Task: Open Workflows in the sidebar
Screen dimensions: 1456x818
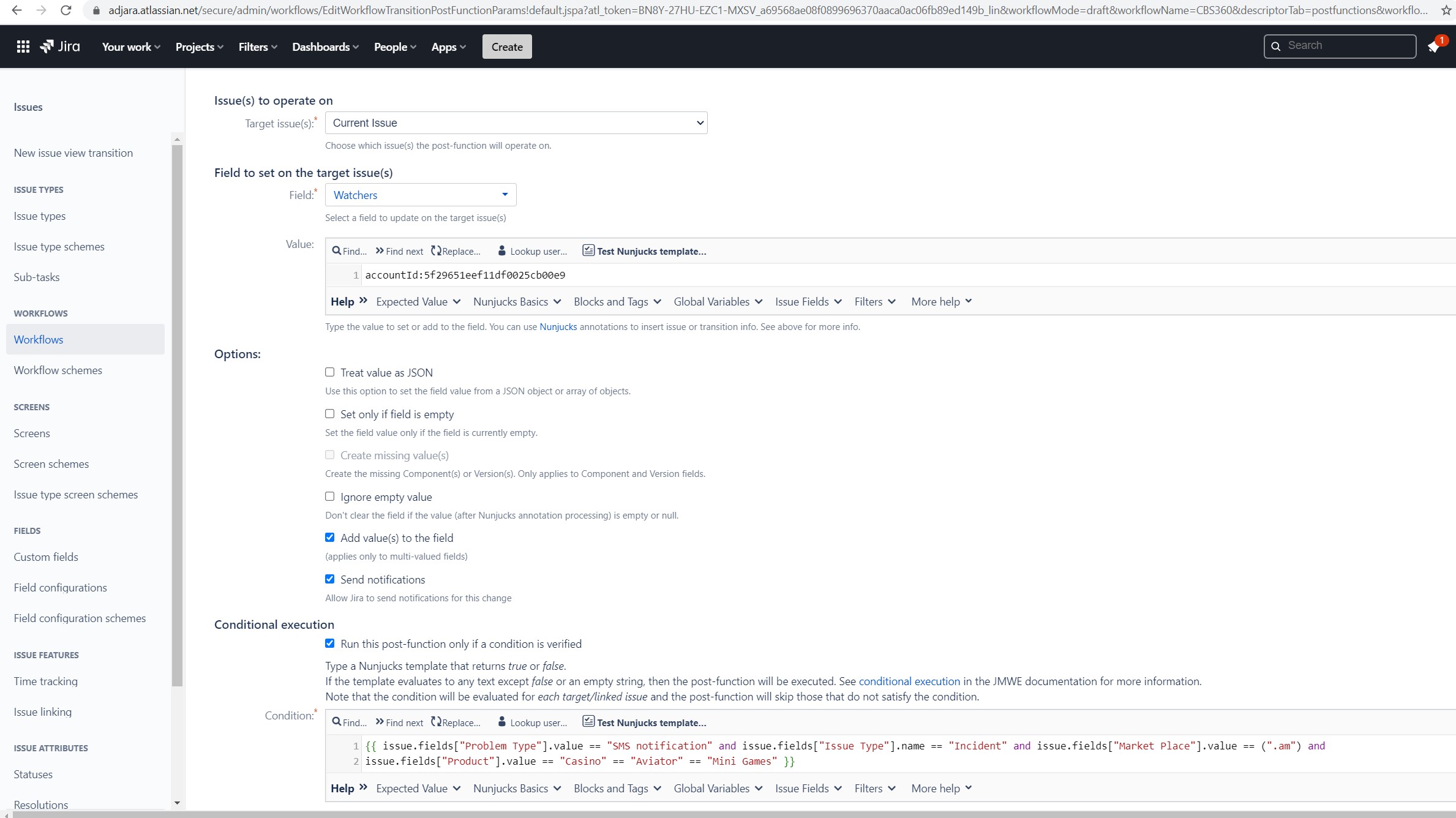Action: tap(85, 339)
